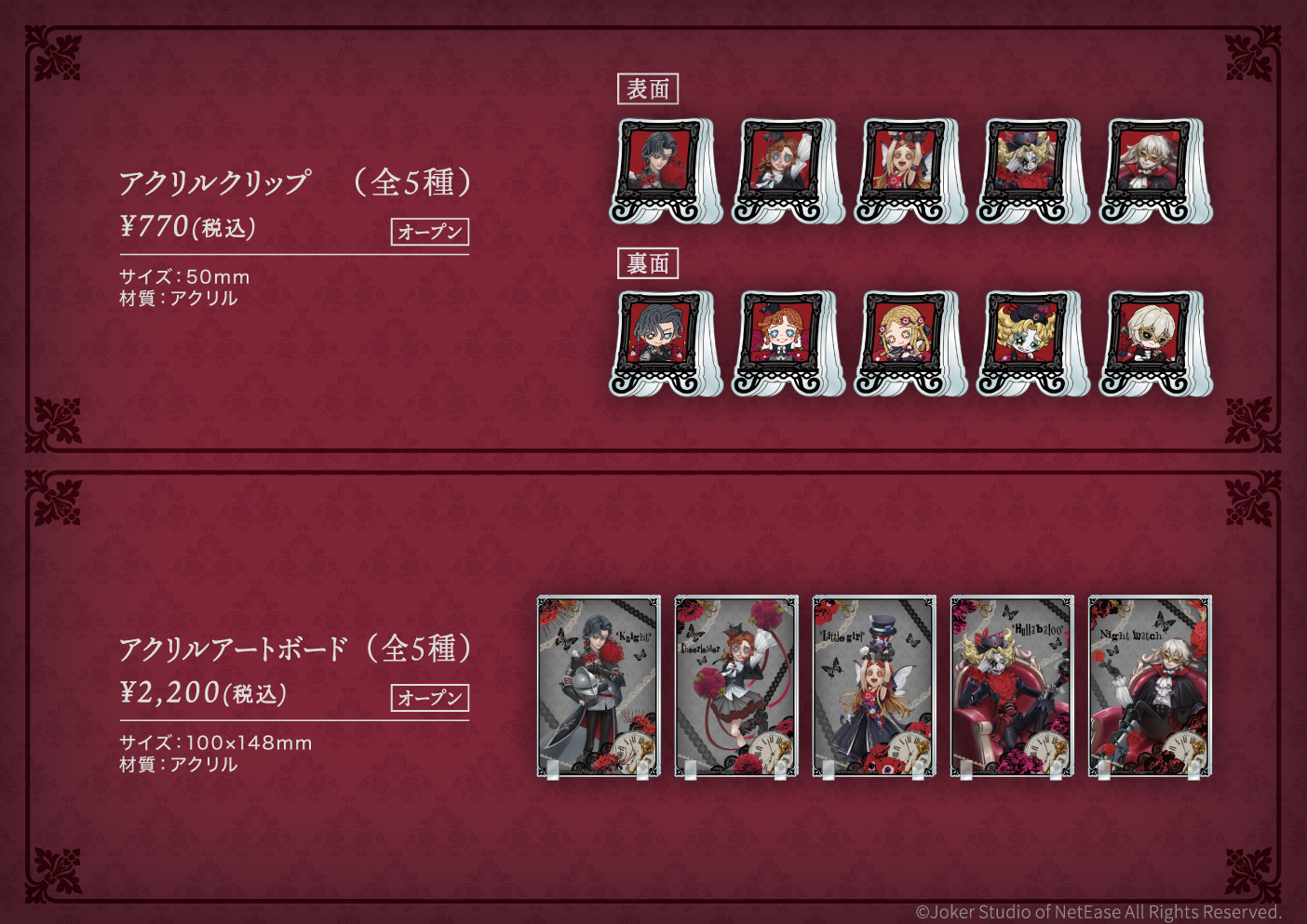Select the chibi orange-haired back-side clip
The image size is (1307, 924).
click(x=788, y=343)
